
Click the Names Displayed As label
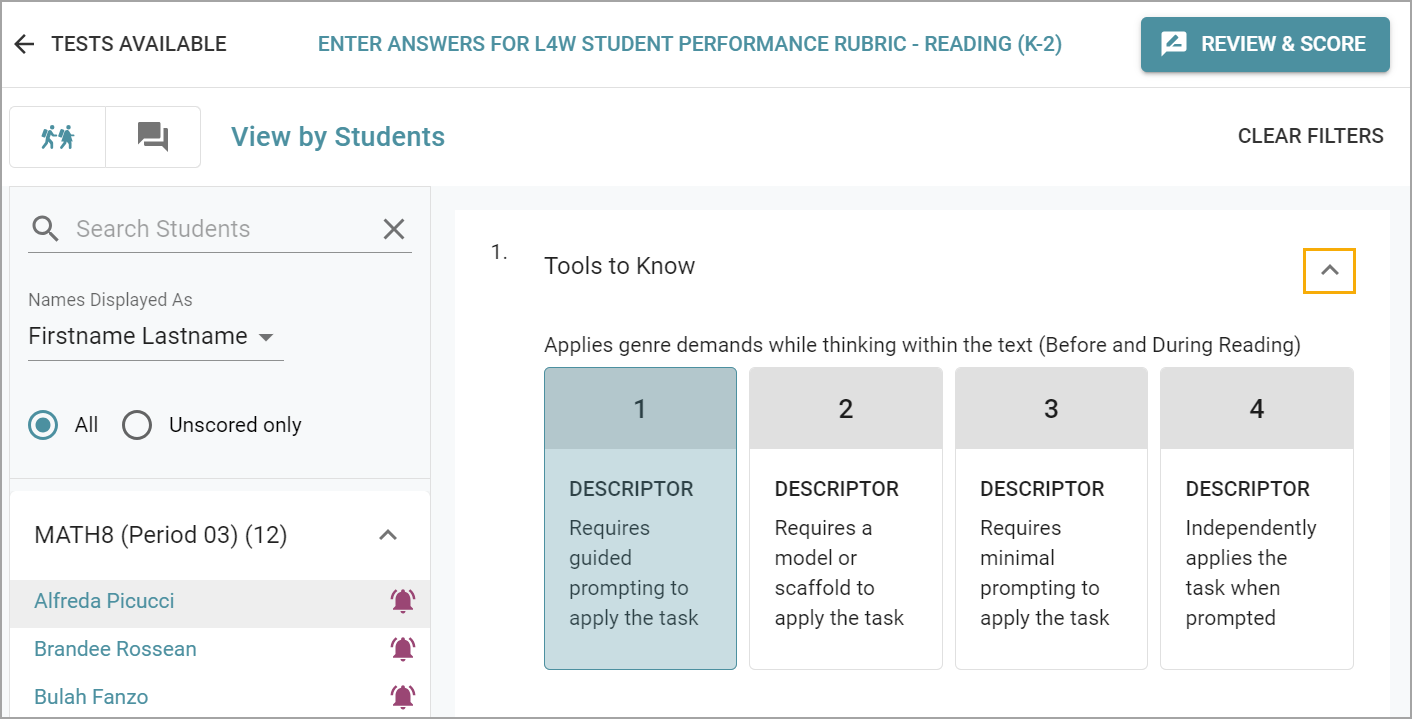point(110,300)
